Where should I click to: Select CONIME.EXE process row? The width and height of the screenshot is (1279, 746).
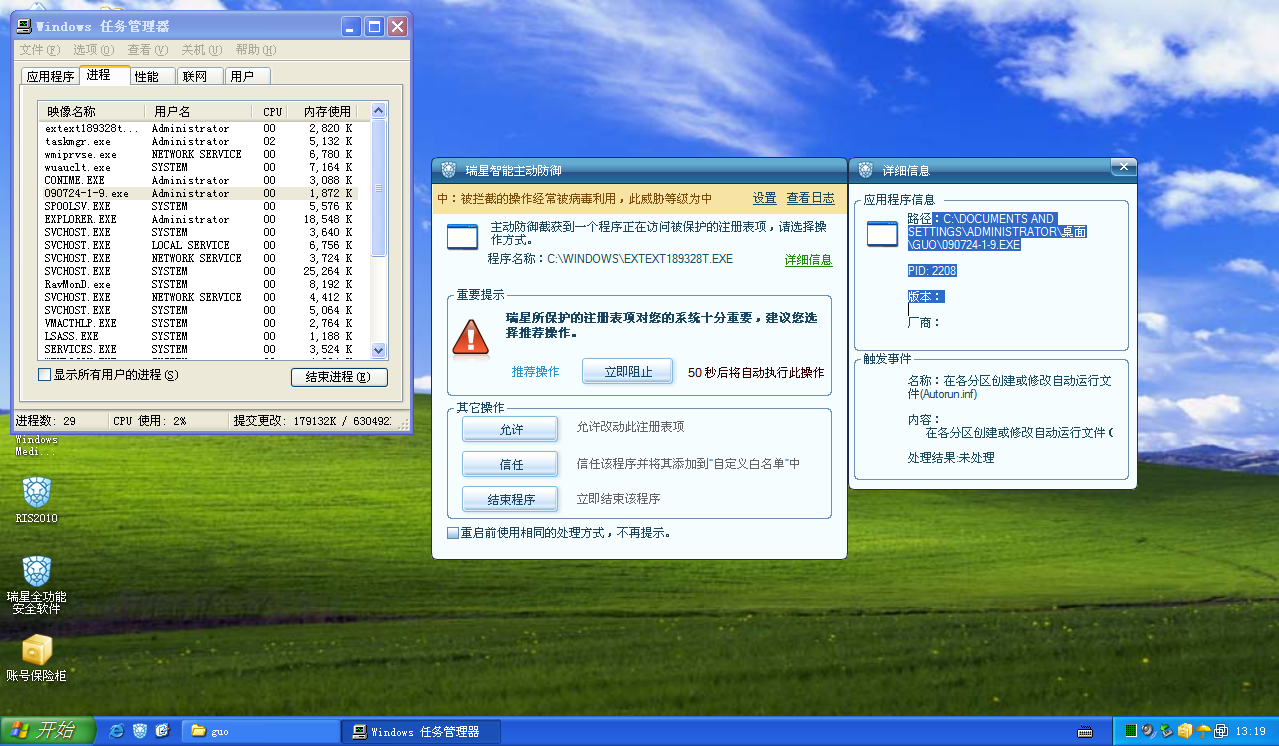point(198,180)
